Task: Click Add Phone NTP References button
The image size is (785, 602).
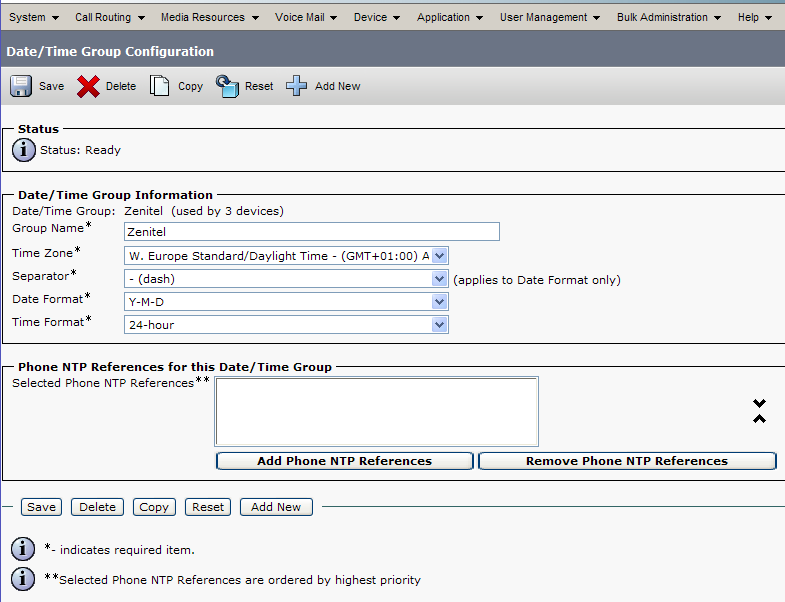Action: coord(344,461)
